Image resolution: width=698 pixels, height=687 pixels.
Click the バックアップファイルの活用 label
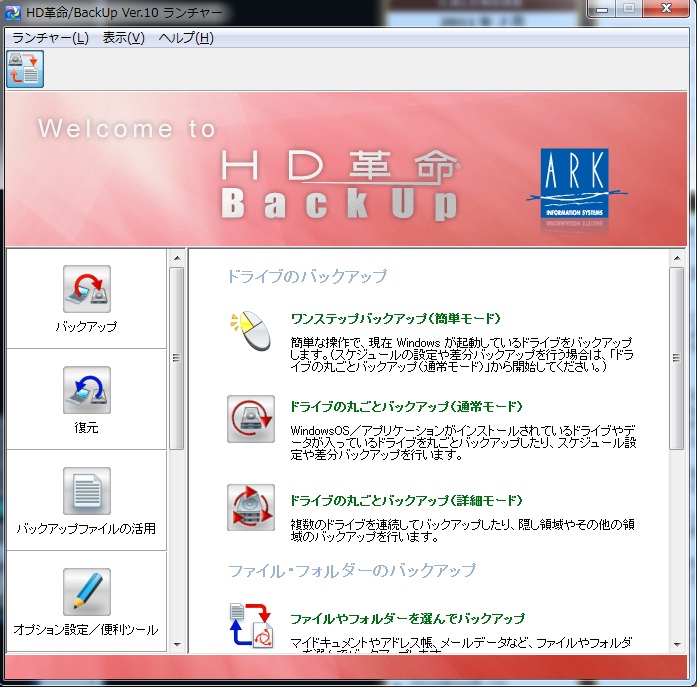click(x=86, y=528)
